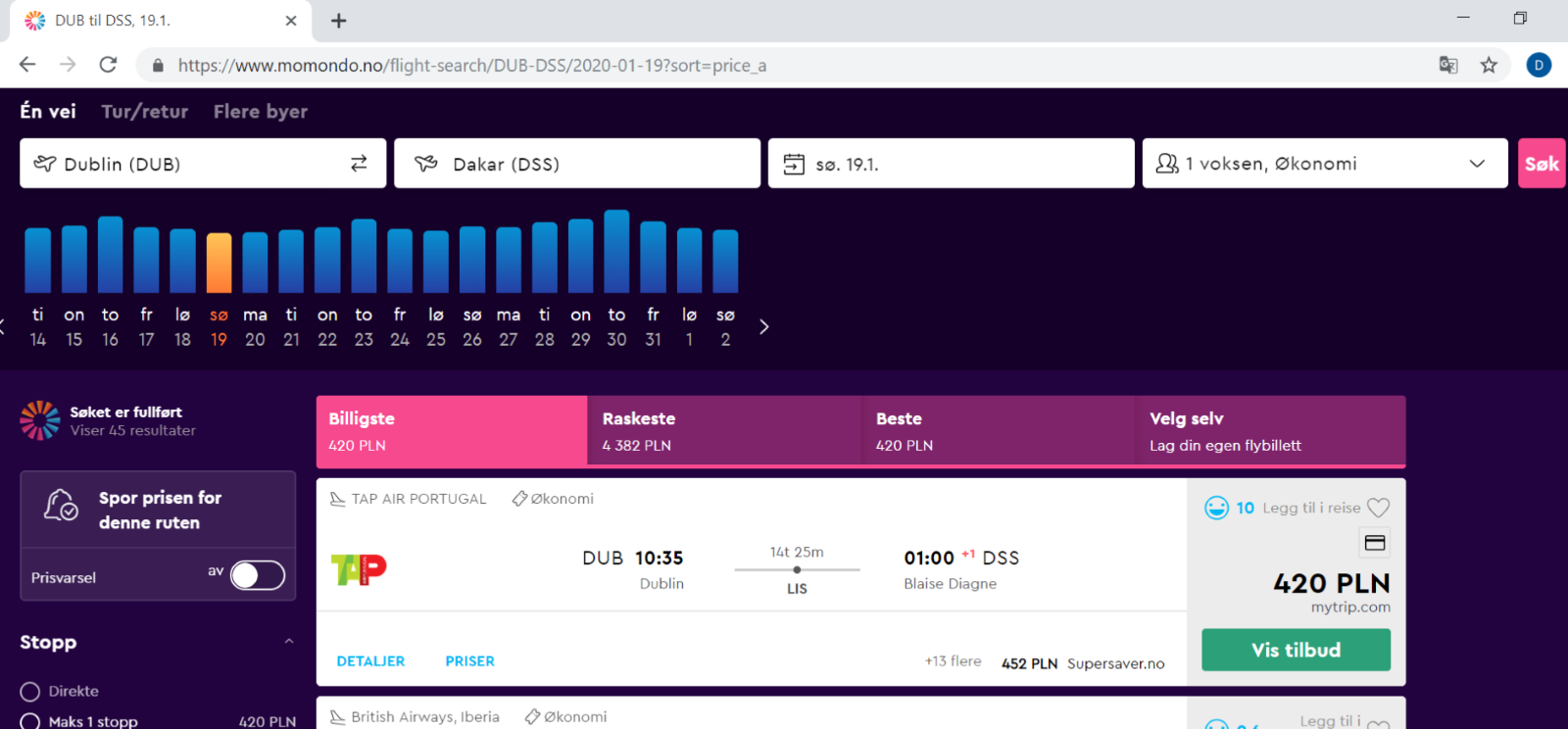Viewport: 1568px width, 729px height.
Task: Open the 1 voksen, Økonomi dropdown
Action: [x=1325, y=164]
